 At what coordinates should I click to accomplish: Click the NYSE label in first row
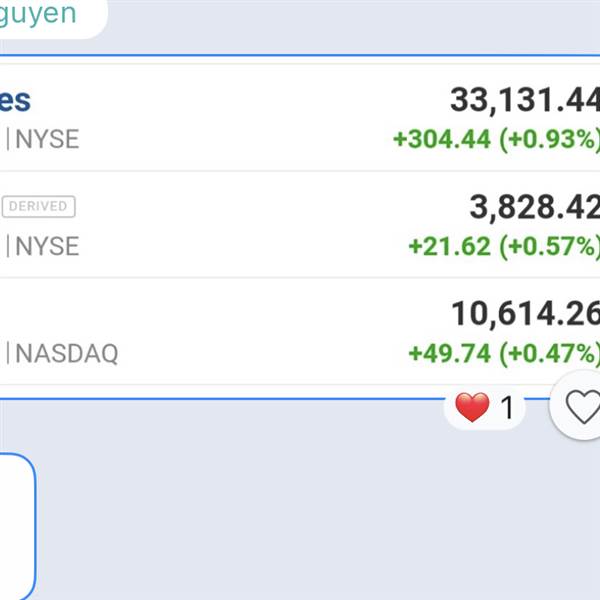point(46,139)
